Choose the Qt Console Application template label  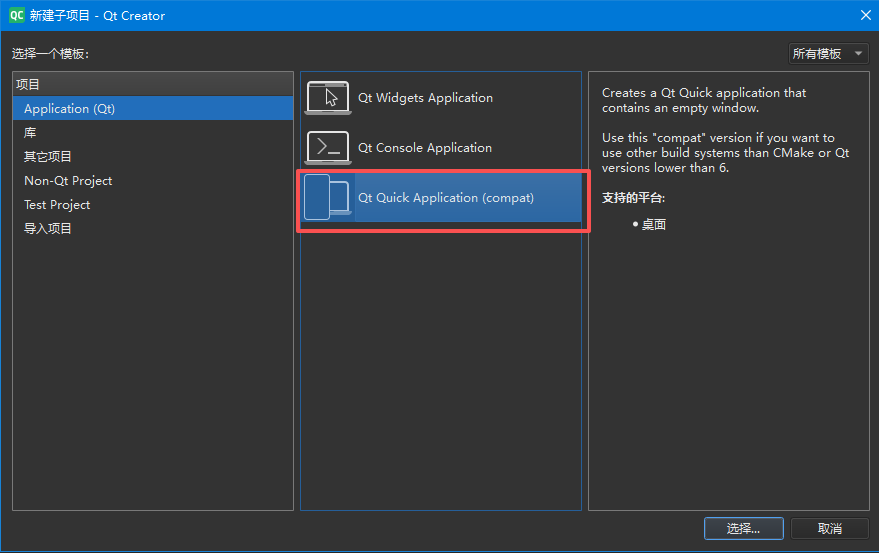coord(425,148)
